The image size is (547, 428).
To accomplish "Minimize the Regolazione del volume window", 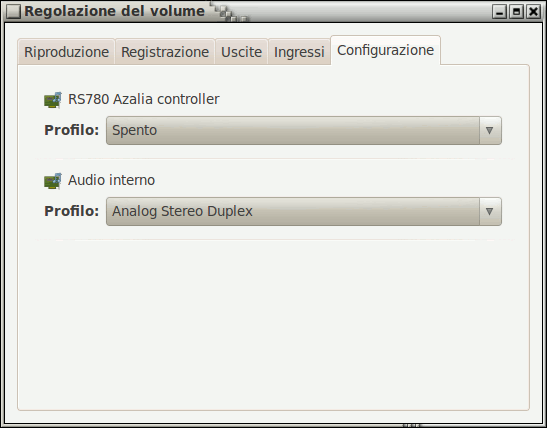I will point(500,12).
